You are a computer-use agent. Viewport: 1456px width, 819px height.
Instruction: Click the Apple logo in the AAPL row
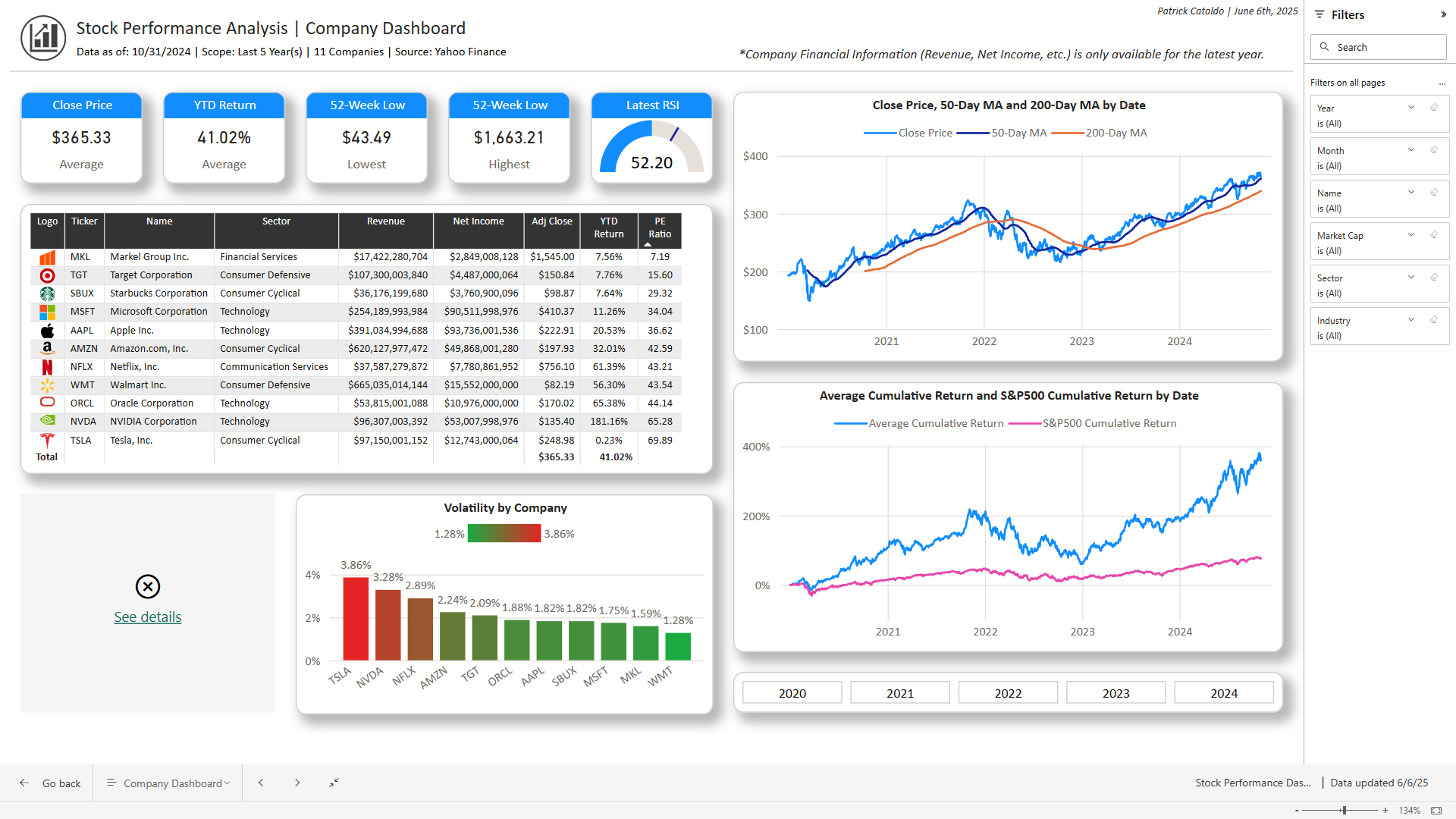click(x=47, y=330)
